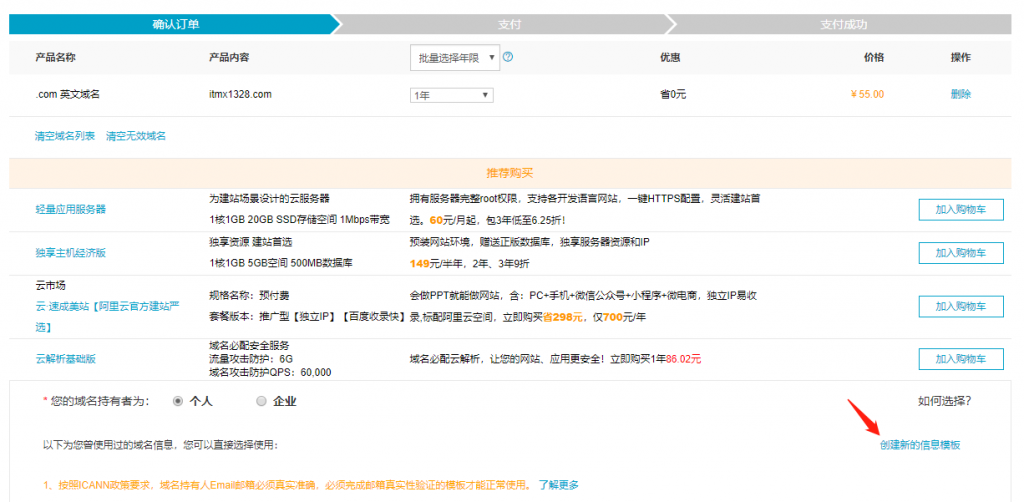Click 清空域名列表 link
Screen dimensions: 1024x502
tap(64, 136)
